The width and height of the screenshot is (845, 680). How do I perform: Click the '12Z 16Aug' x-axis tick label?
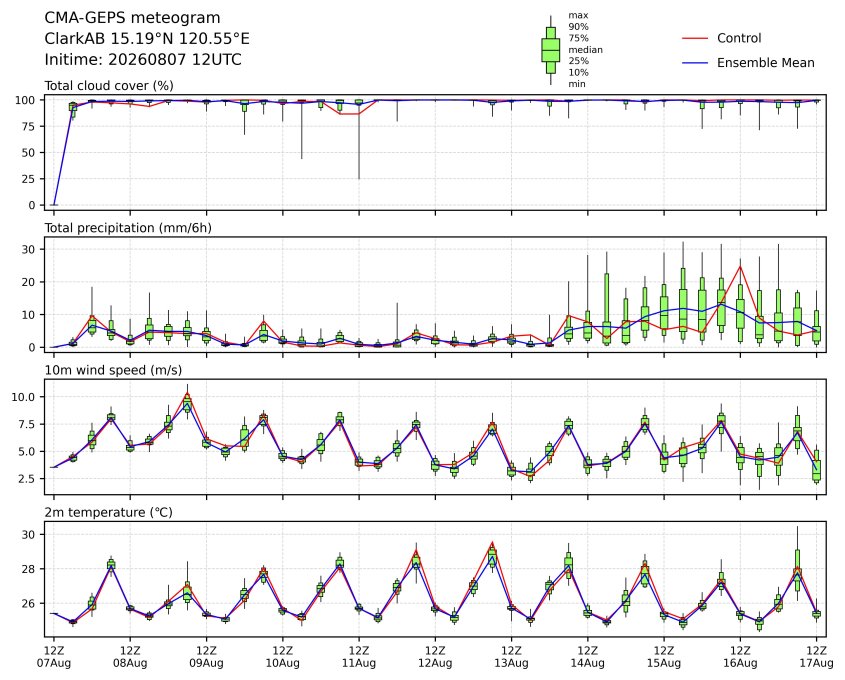tap(740, 657)
